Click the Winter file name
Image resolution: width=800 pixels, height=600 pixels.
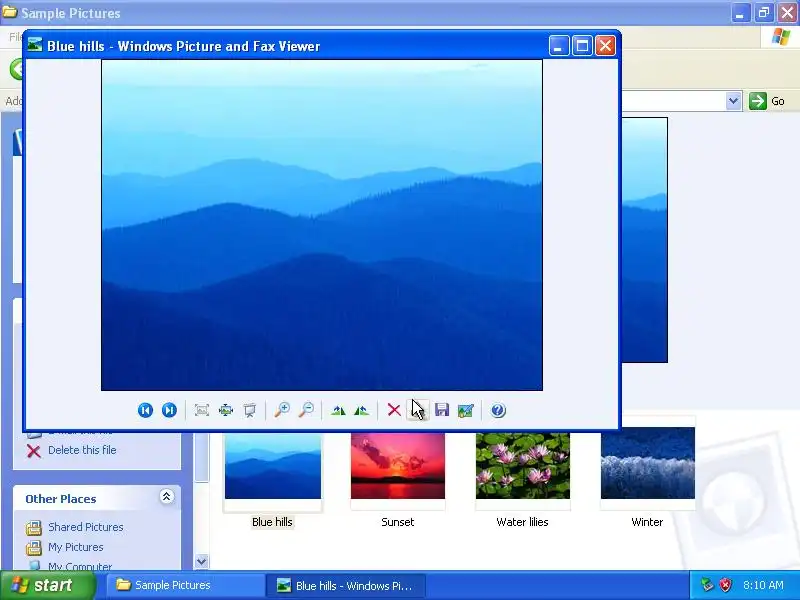point(647,522)
